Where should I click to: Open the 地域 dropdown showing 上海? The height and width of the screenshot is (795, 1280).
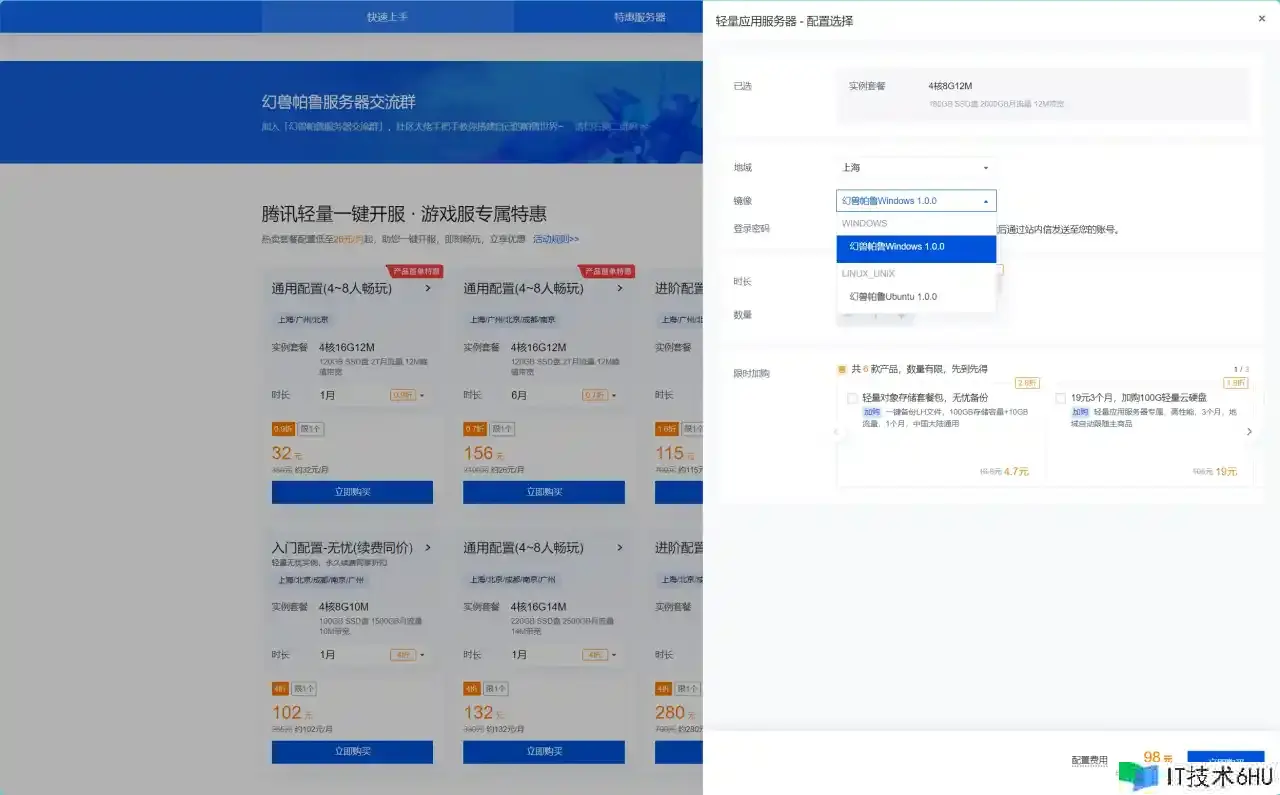915,168
